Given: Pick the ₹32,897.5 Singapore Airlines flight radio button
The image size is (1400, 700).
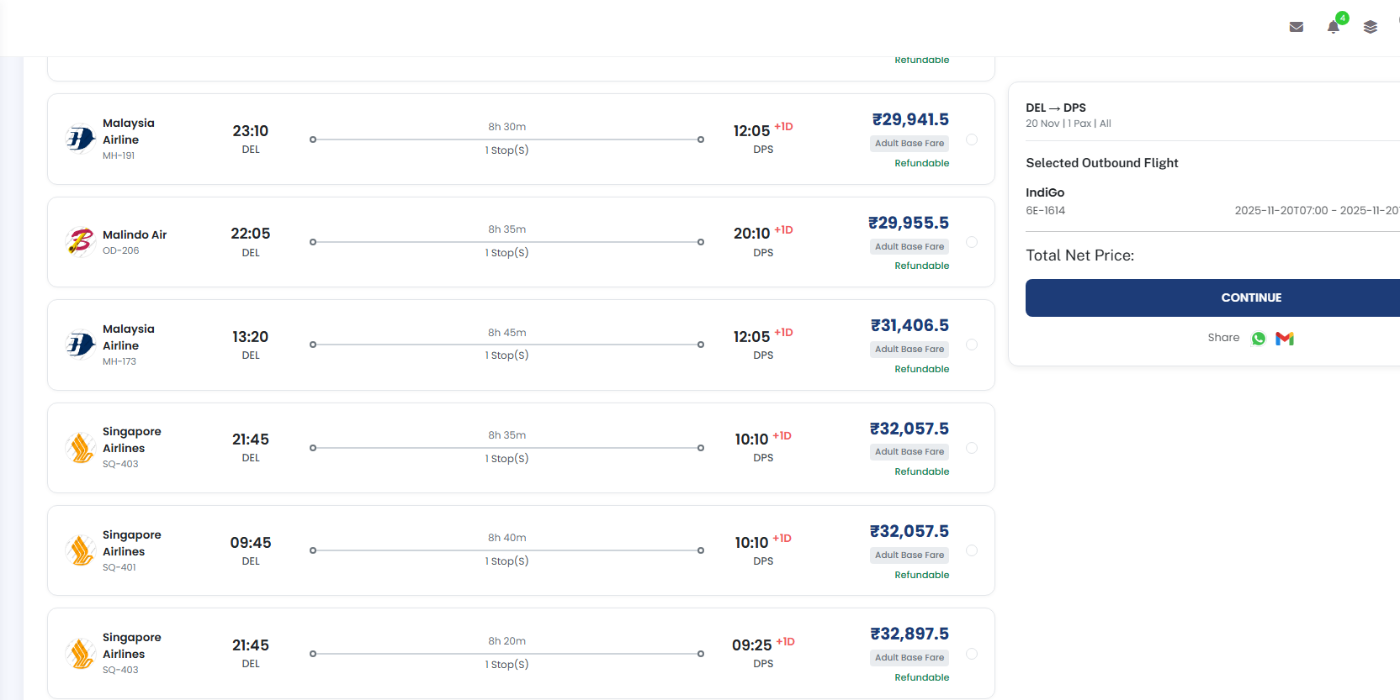Looking at the screenshot, I should point(972,654).
